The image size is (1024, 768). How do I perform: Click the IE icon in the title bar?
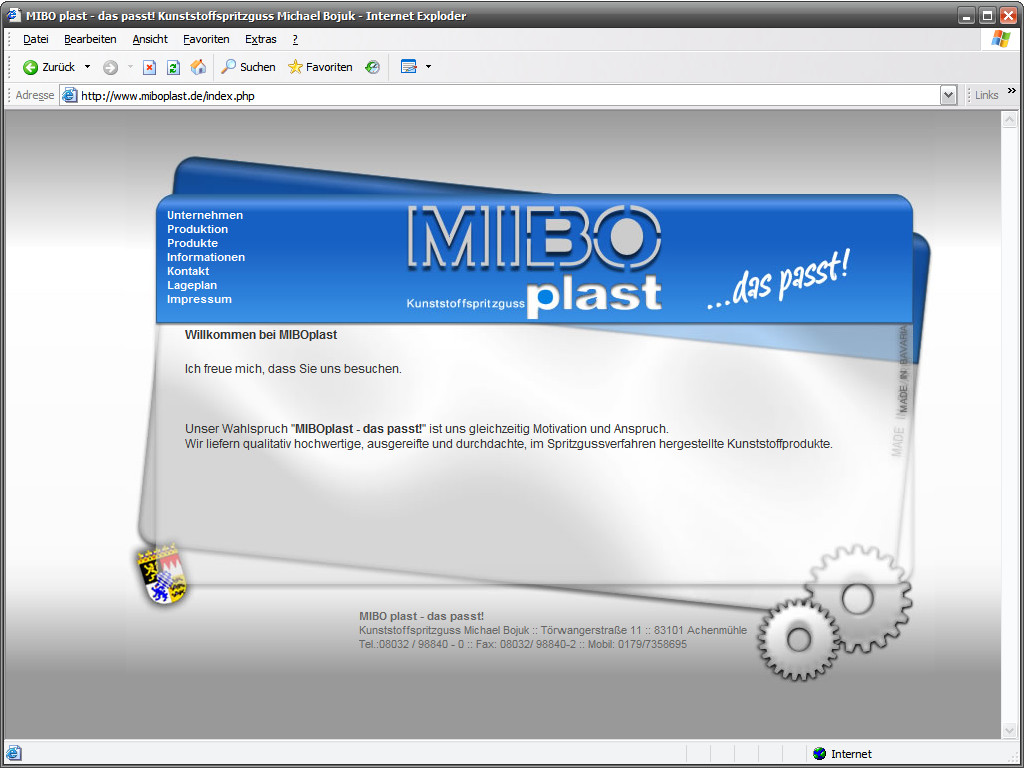(x=14, y=14)
